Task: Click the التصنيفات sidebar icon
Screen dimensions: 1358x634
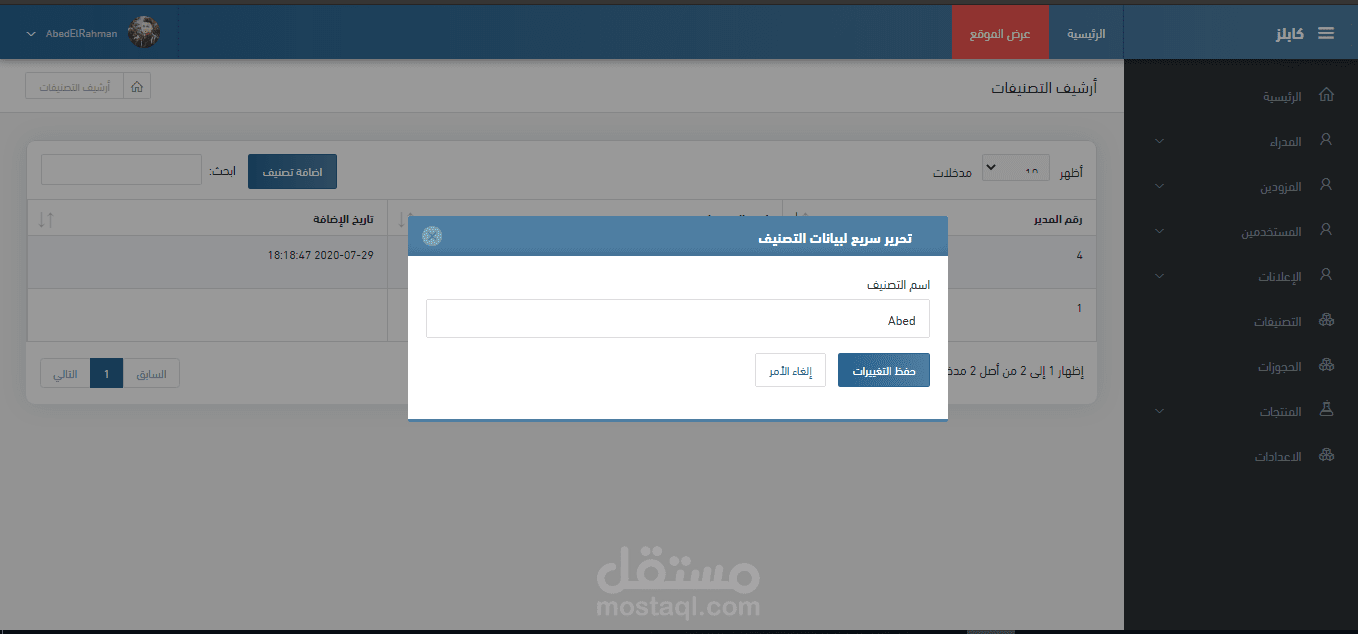Action: (1327, 321)
